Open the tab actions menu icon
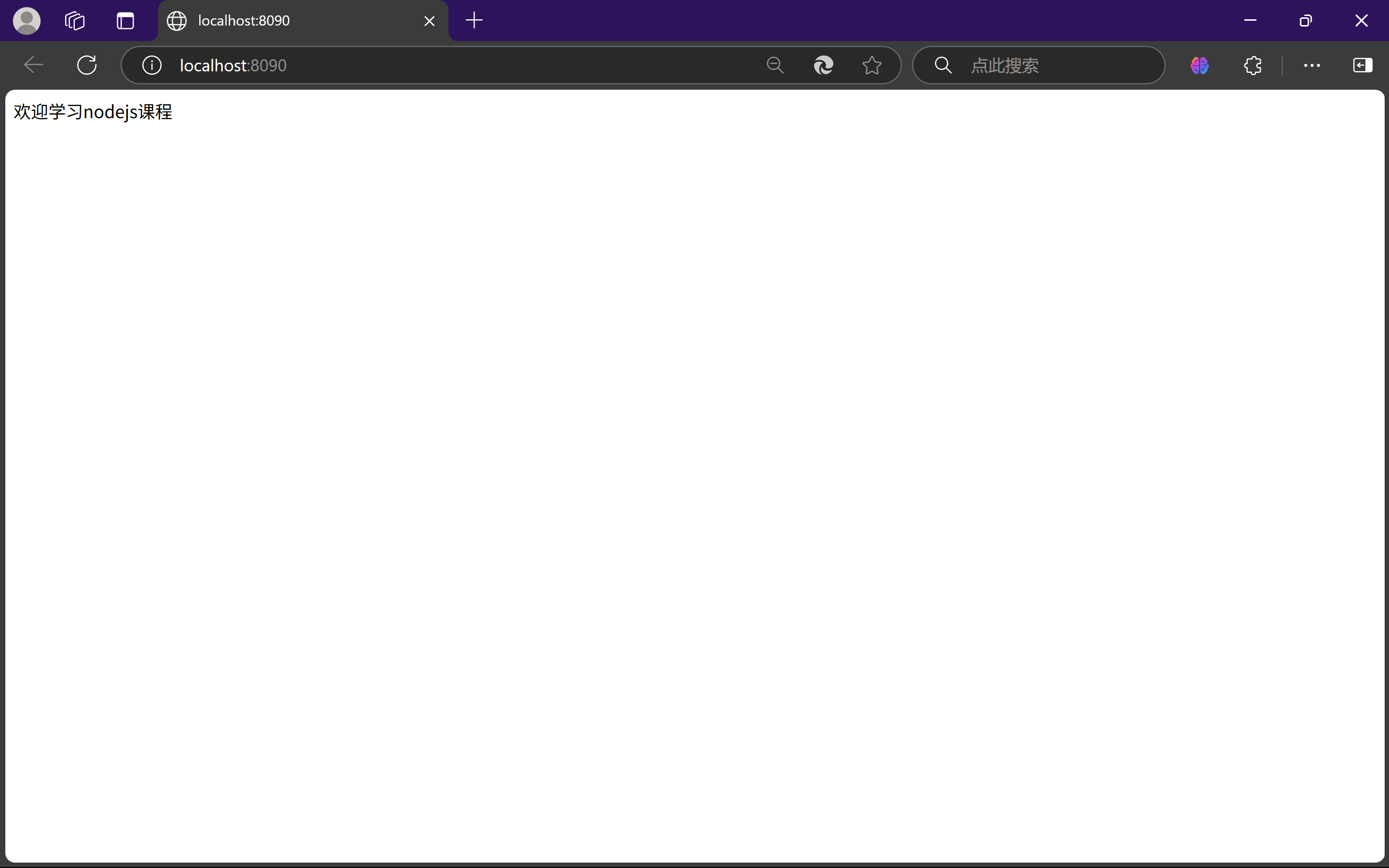Screen dimensions: 1389x868 point(125,21)
